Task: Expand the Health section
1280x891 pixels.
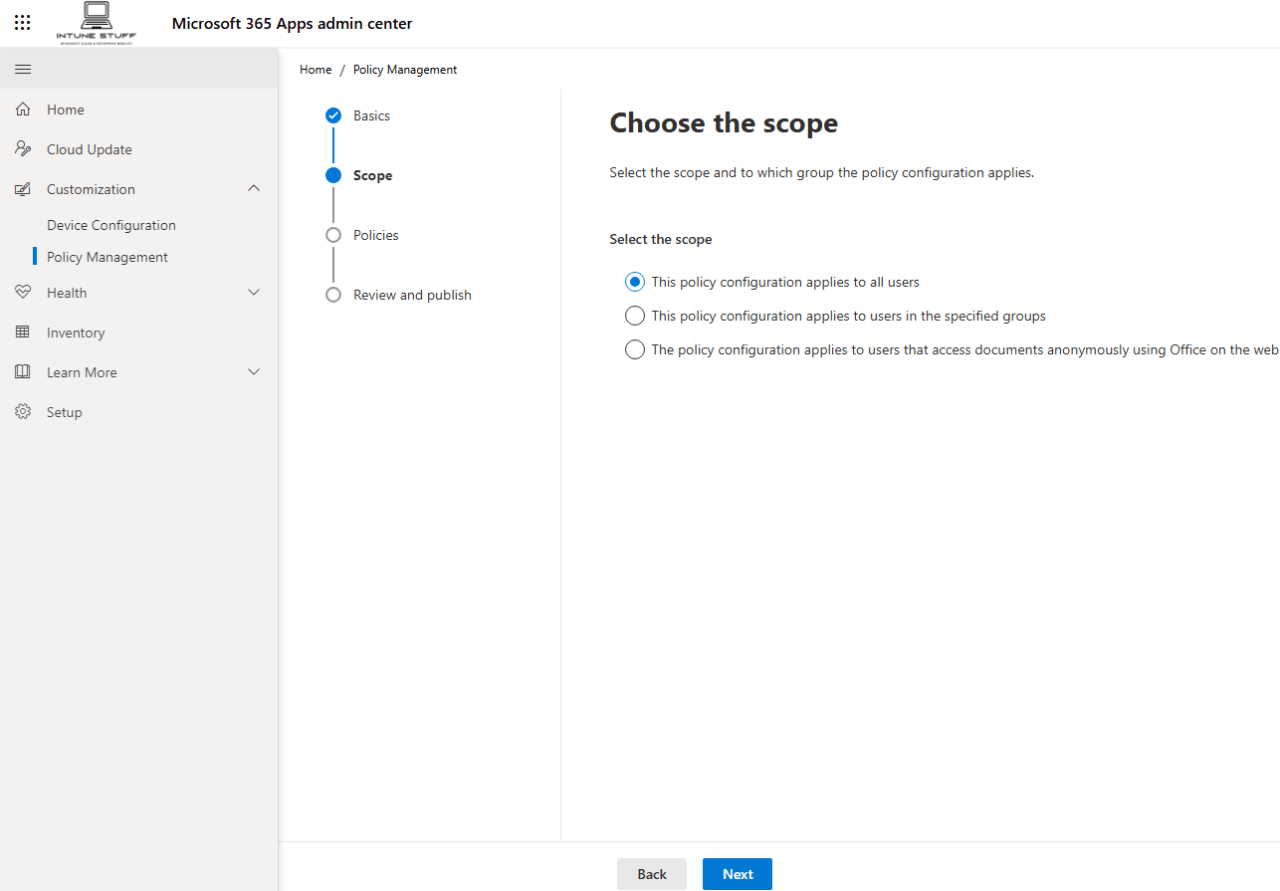Action: coord(254,292)
